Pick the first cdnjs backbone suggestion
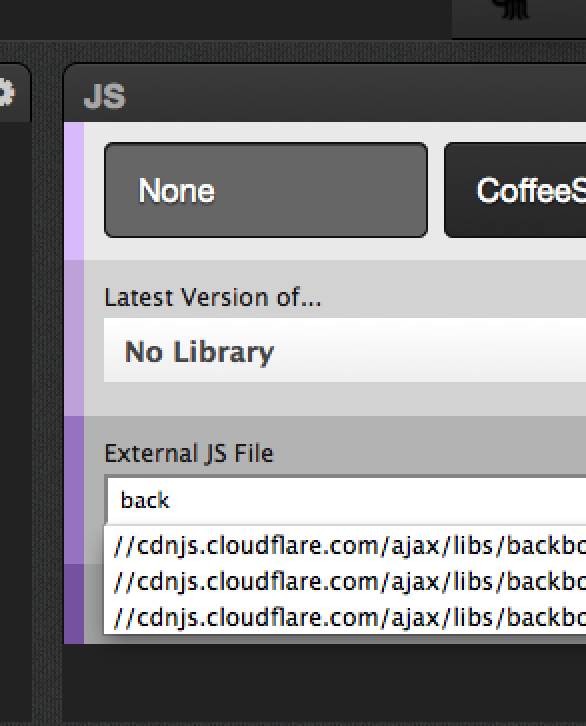This screenshot has width=586, height=726. (349, 545)
